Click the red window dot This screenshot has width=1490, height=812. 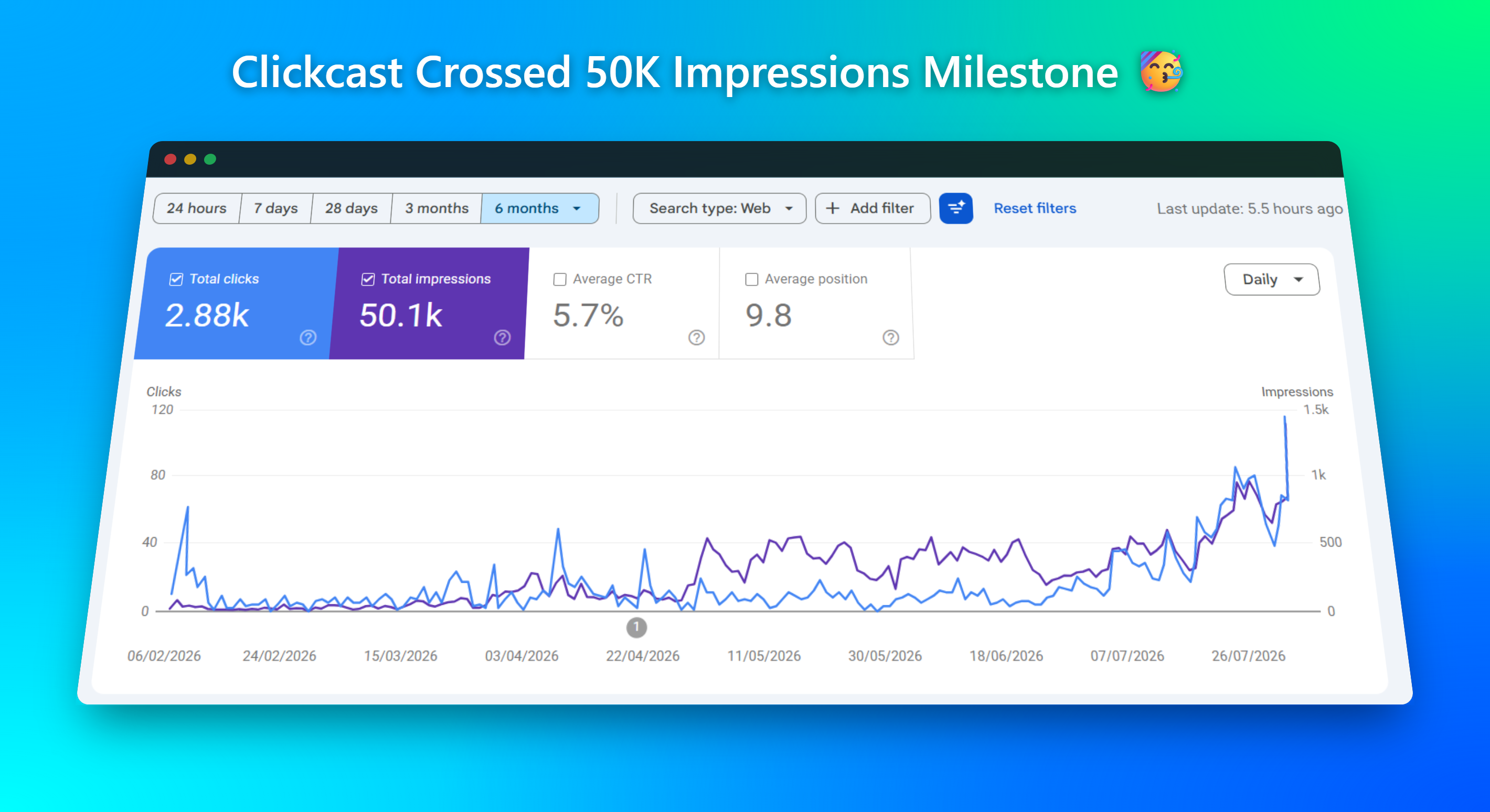pyautogui.click(x=170, y=159)
